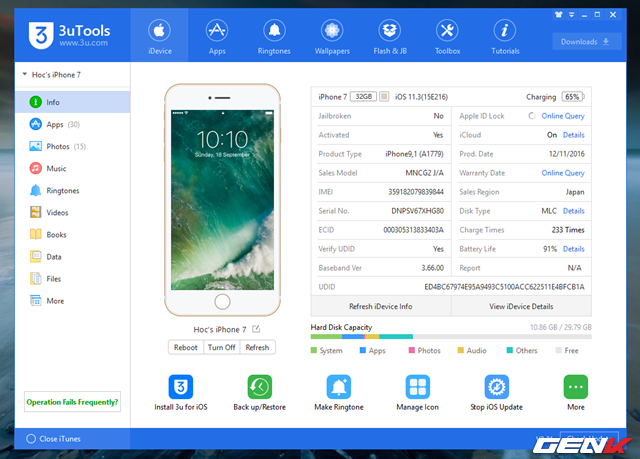Click the System legend swatch
The height and width of the screenshot is (459, 640).
click(313, 350)
